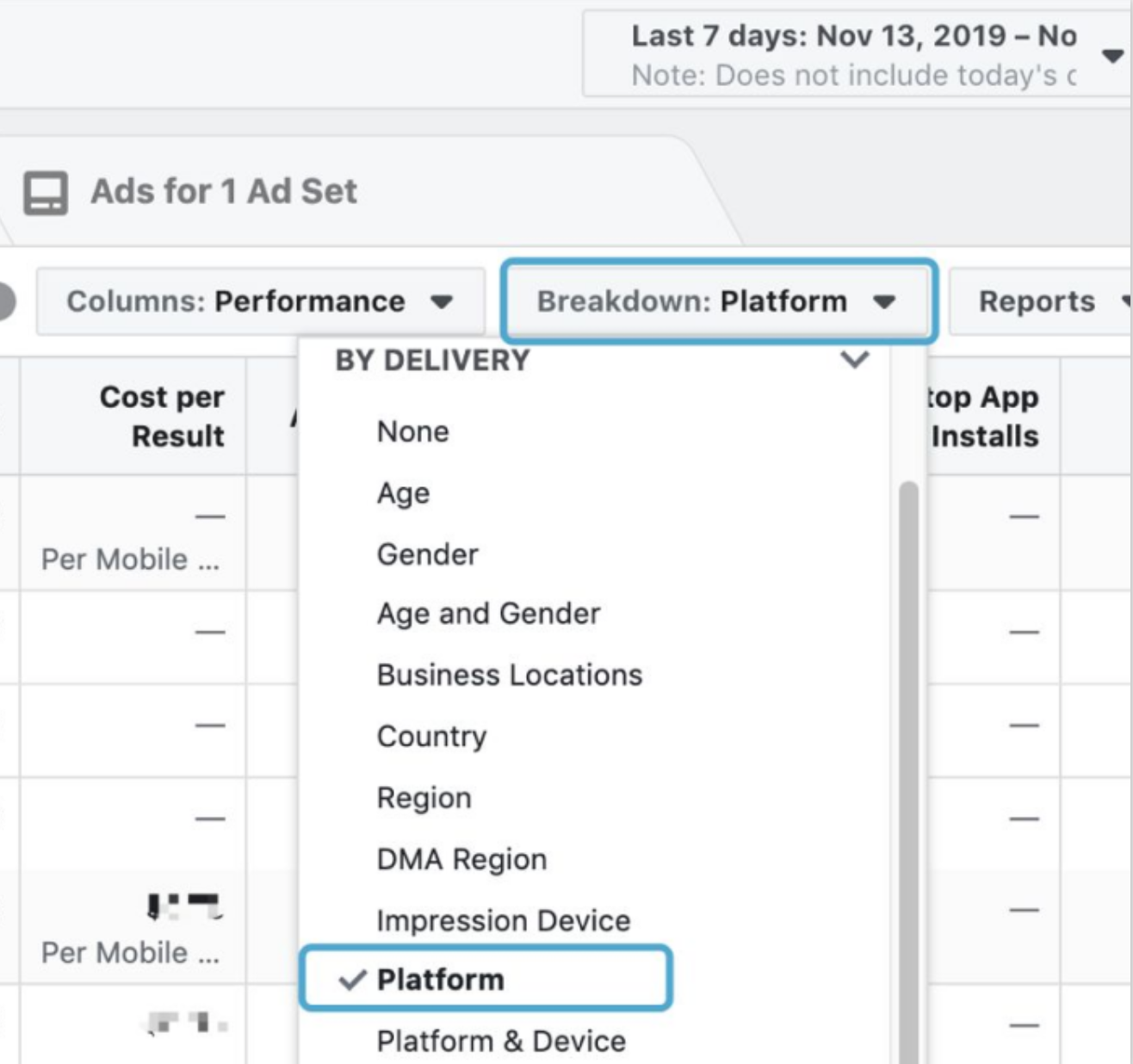Click the checkmark beside Platform
The height and width of the screenshot is (1064, 1133).
352,980
